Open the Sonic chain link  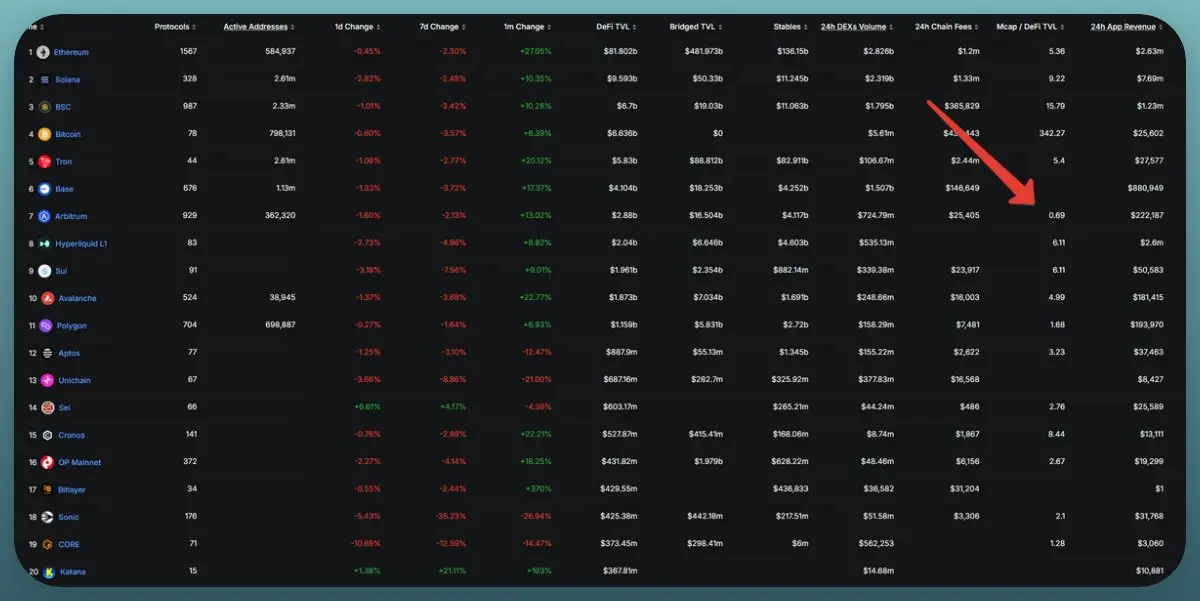[x=68, y=517]
